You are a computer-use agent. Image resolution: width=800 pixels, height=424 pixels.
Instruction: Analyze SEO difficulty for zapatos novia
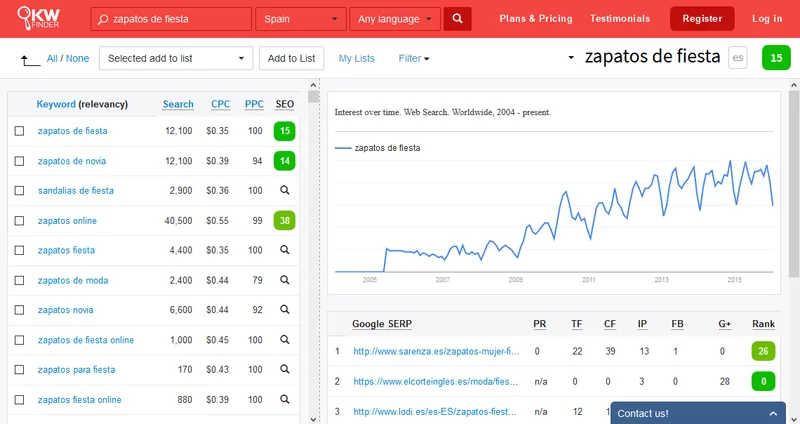[x=285, y=310]
